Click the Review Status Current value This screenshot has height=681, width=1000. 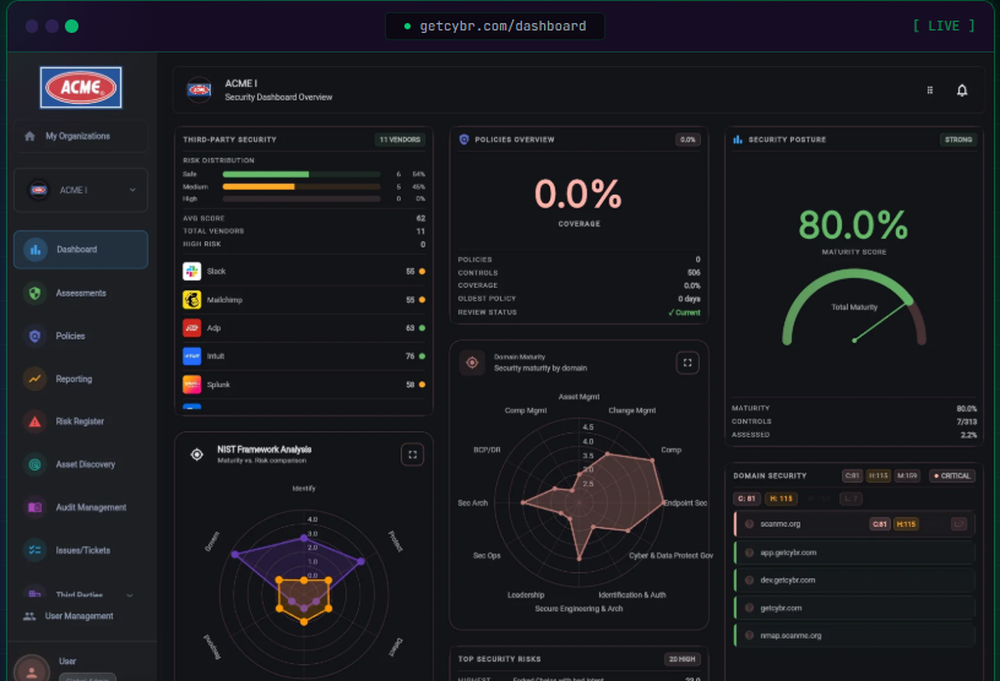tap(684, 312)
